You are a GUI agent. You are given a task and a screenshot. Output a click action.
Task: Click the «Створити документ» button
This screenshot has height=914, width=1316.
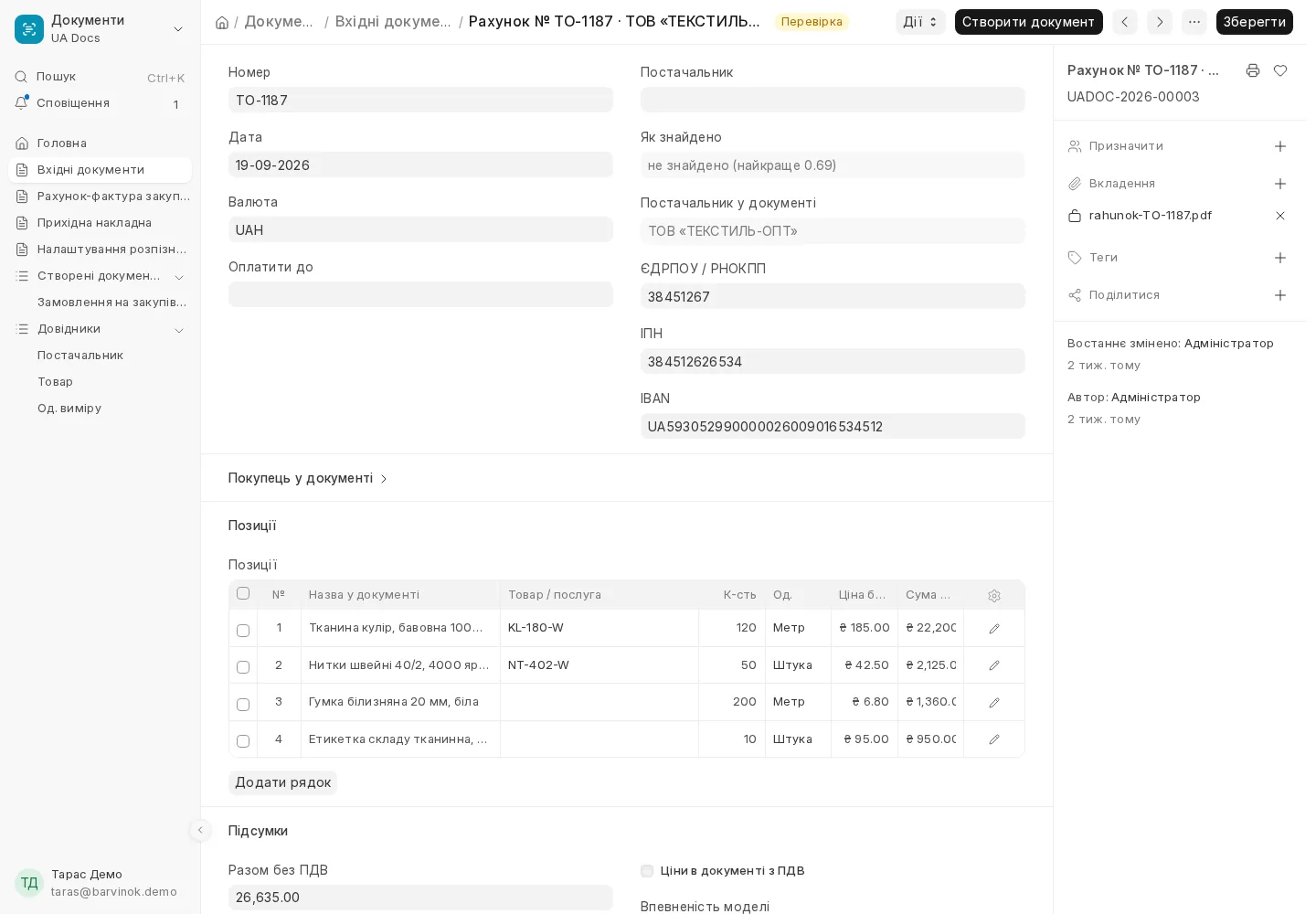(1028, 22)
